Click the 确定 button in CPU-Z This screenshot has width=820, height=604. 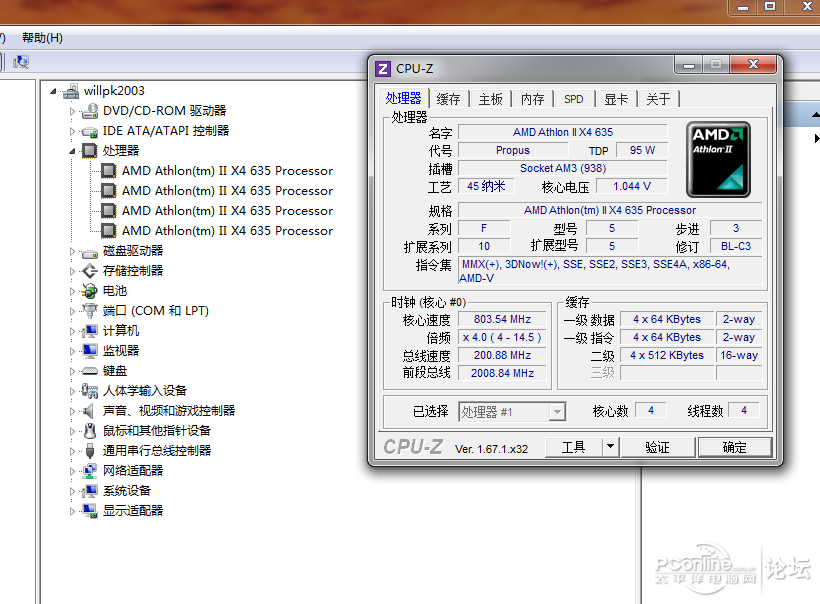click(x=734, y=447)
